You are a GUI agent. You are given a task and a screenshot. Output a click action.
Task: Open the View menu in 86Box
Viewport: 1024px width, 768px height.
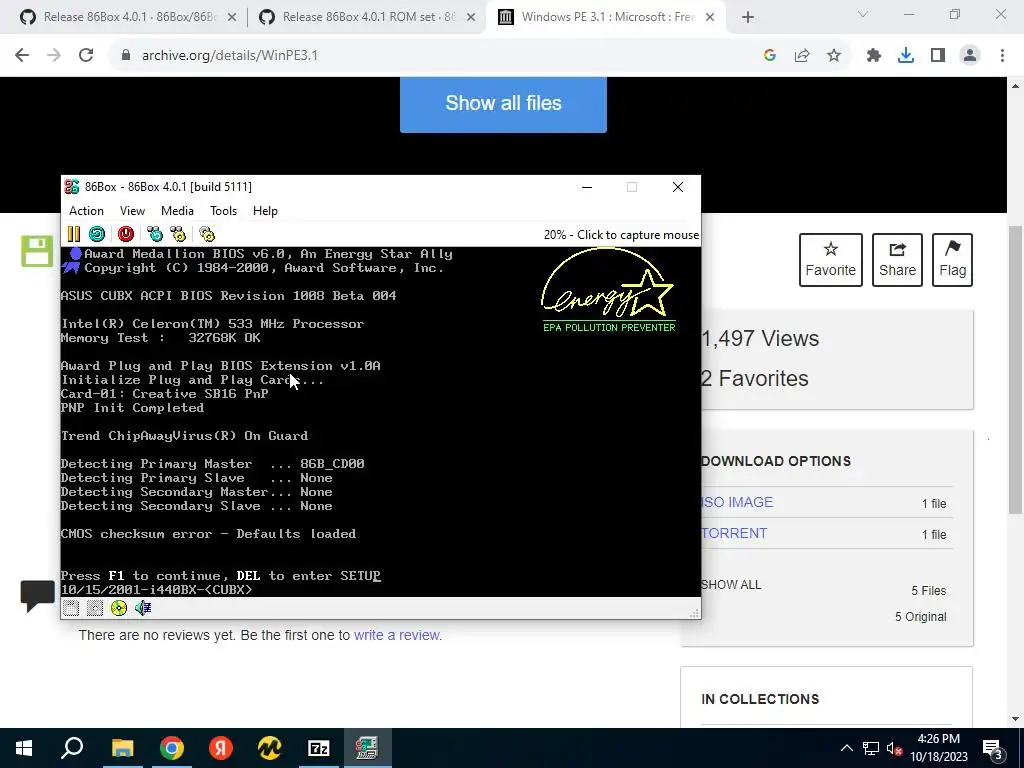click(132, 211)
